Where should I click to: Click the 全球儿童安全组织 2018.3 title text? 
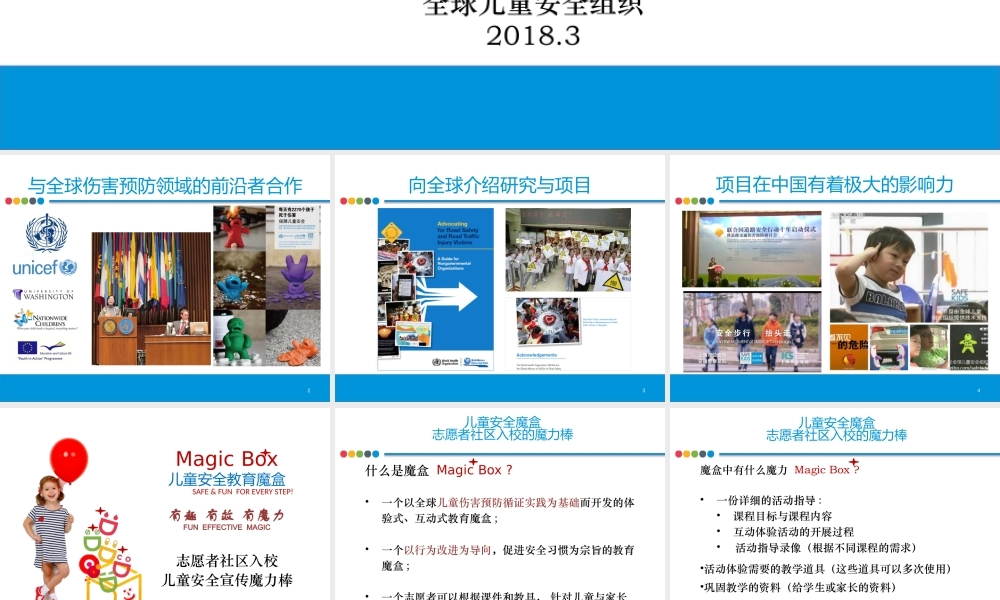(533, 22)
